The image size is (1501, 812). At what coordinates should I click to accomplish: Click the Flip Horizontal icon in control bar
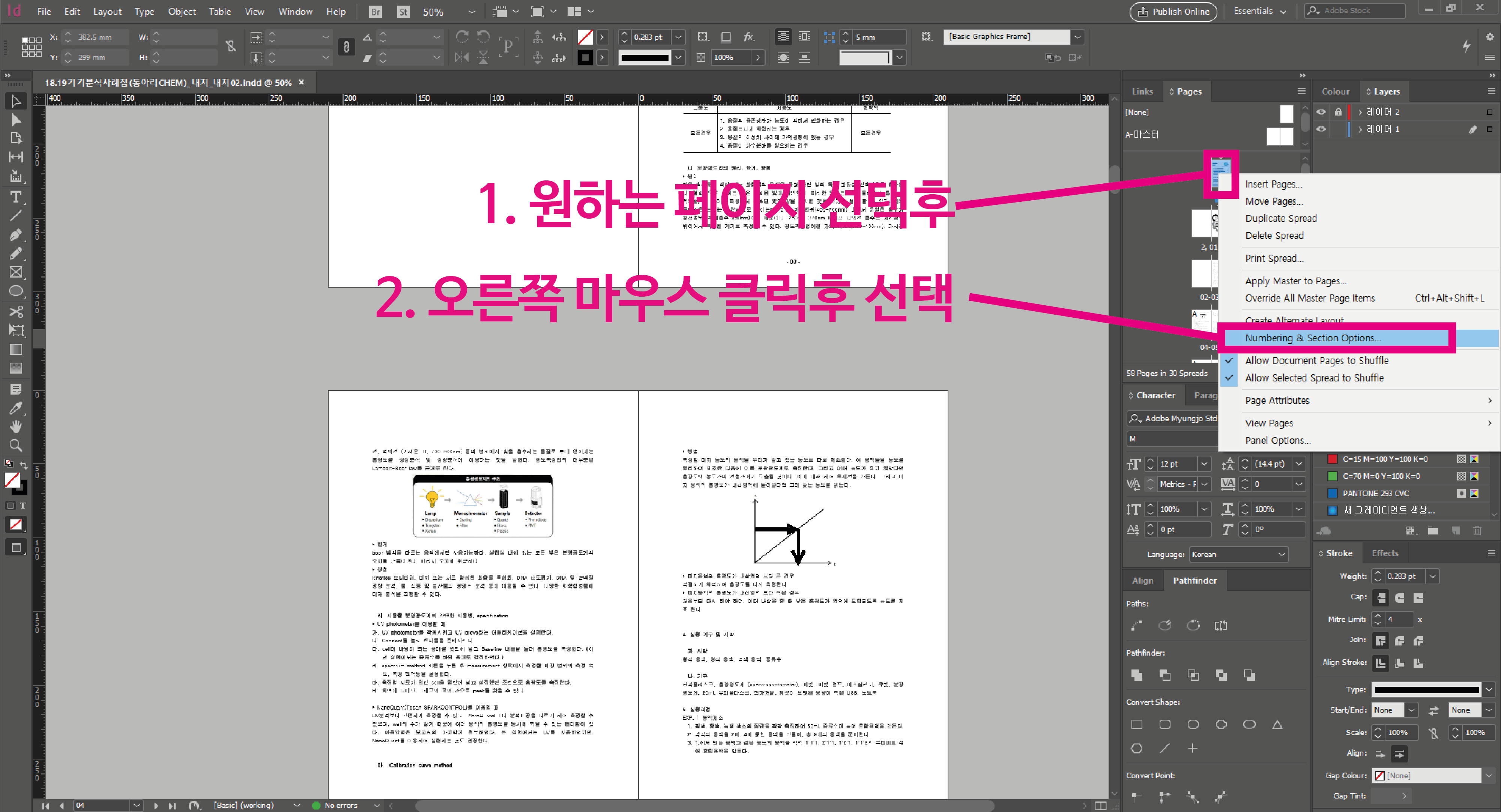pyautogui.click(x=461, y=57)
